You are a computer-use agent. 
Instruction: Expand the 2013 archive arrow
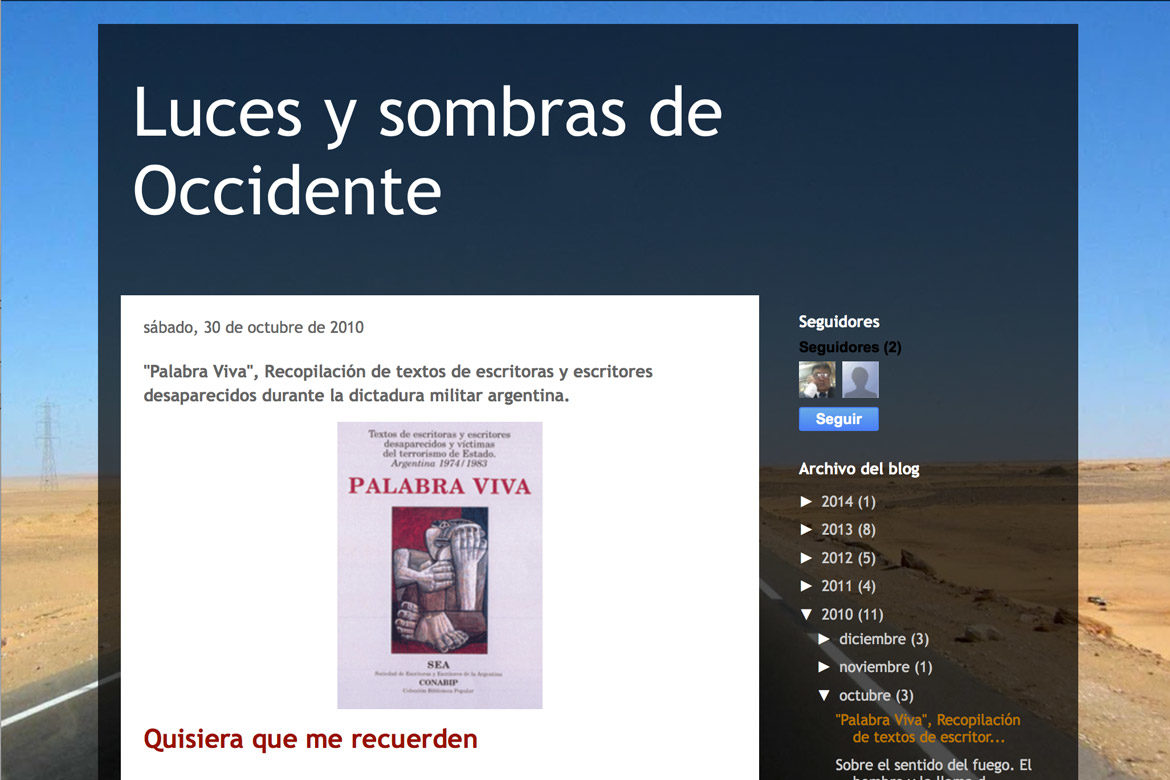coord(807,530)
